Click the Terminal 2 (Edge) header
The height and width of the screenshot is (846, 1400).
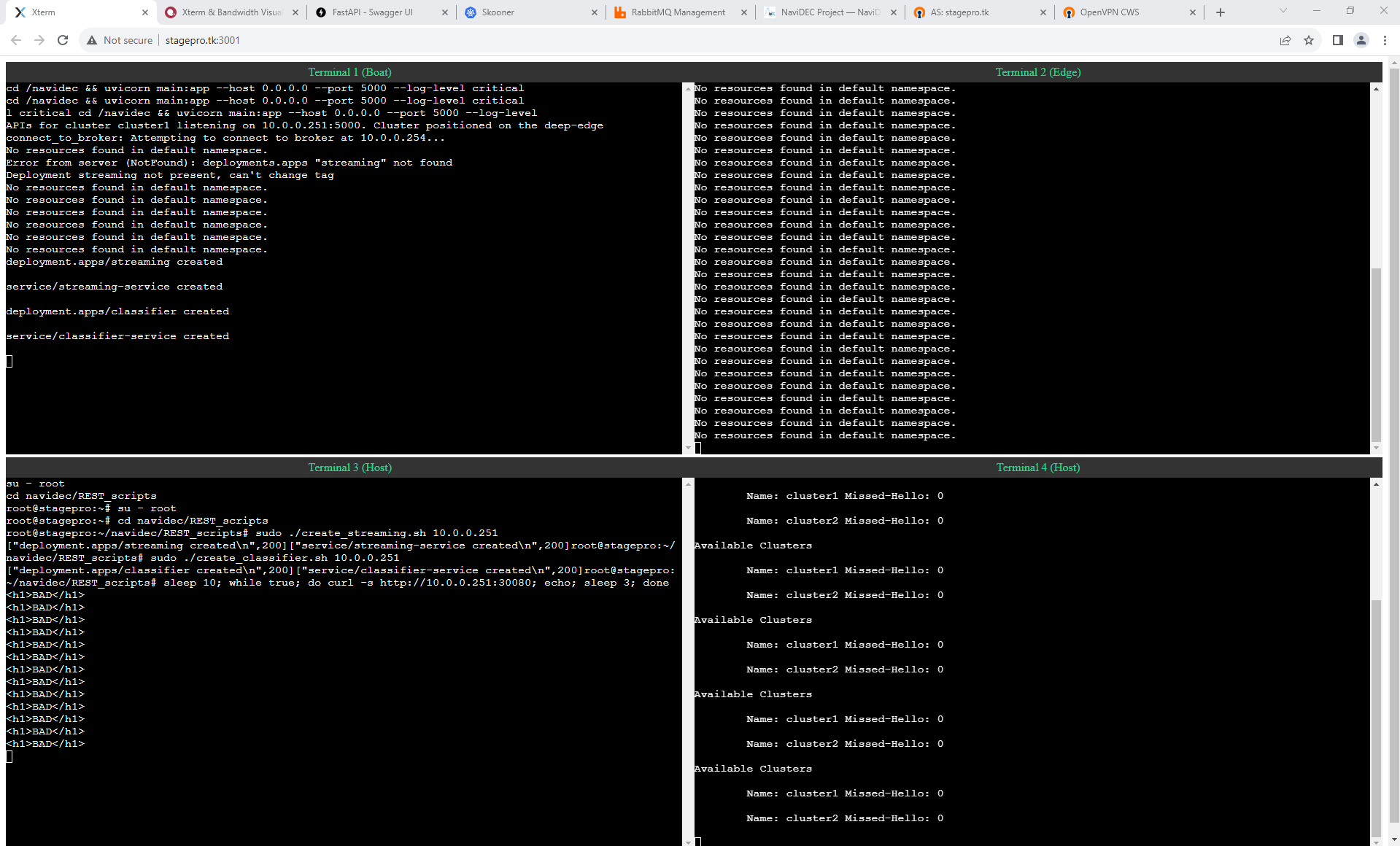[x=1038, y=72]
